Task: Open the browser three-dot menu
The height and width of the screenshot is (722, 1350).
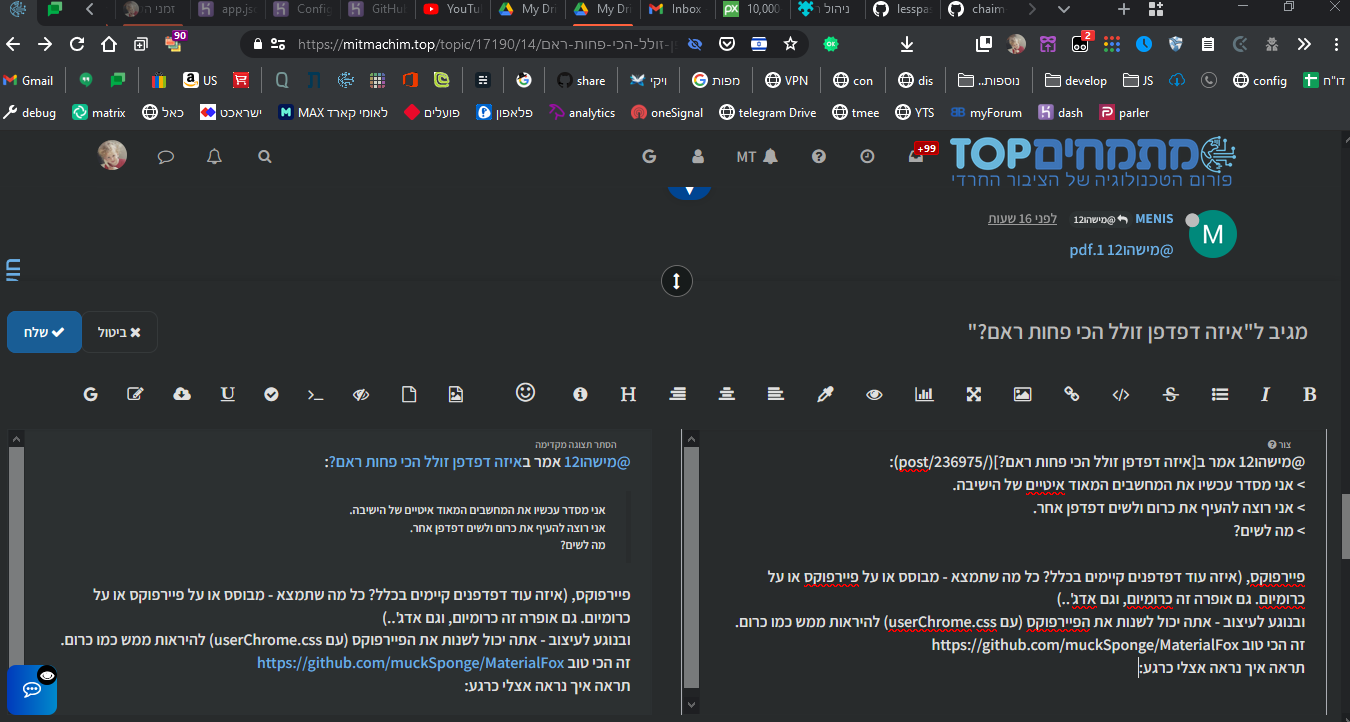Action: pyautogui.click(x=1336, y=44)
